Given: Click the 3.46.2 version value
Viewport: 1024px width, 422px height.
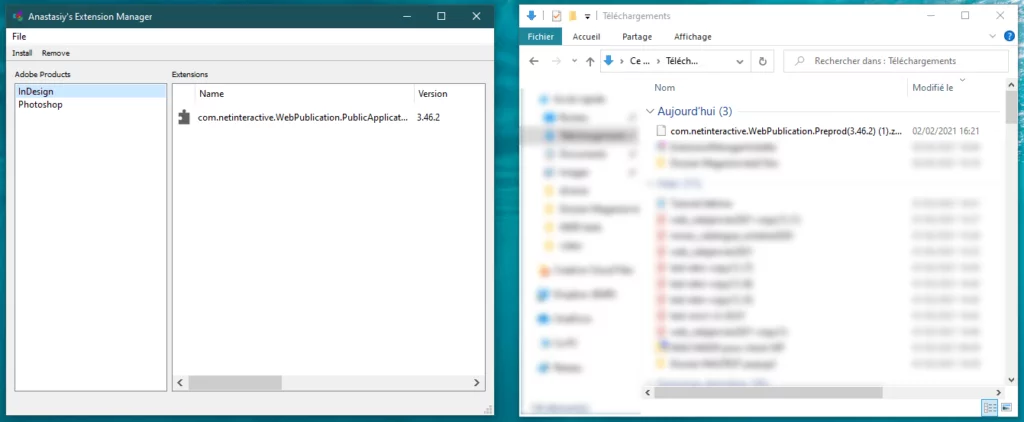Looking at the screenshot, I should pyautogui.click(x=428, y=118).
